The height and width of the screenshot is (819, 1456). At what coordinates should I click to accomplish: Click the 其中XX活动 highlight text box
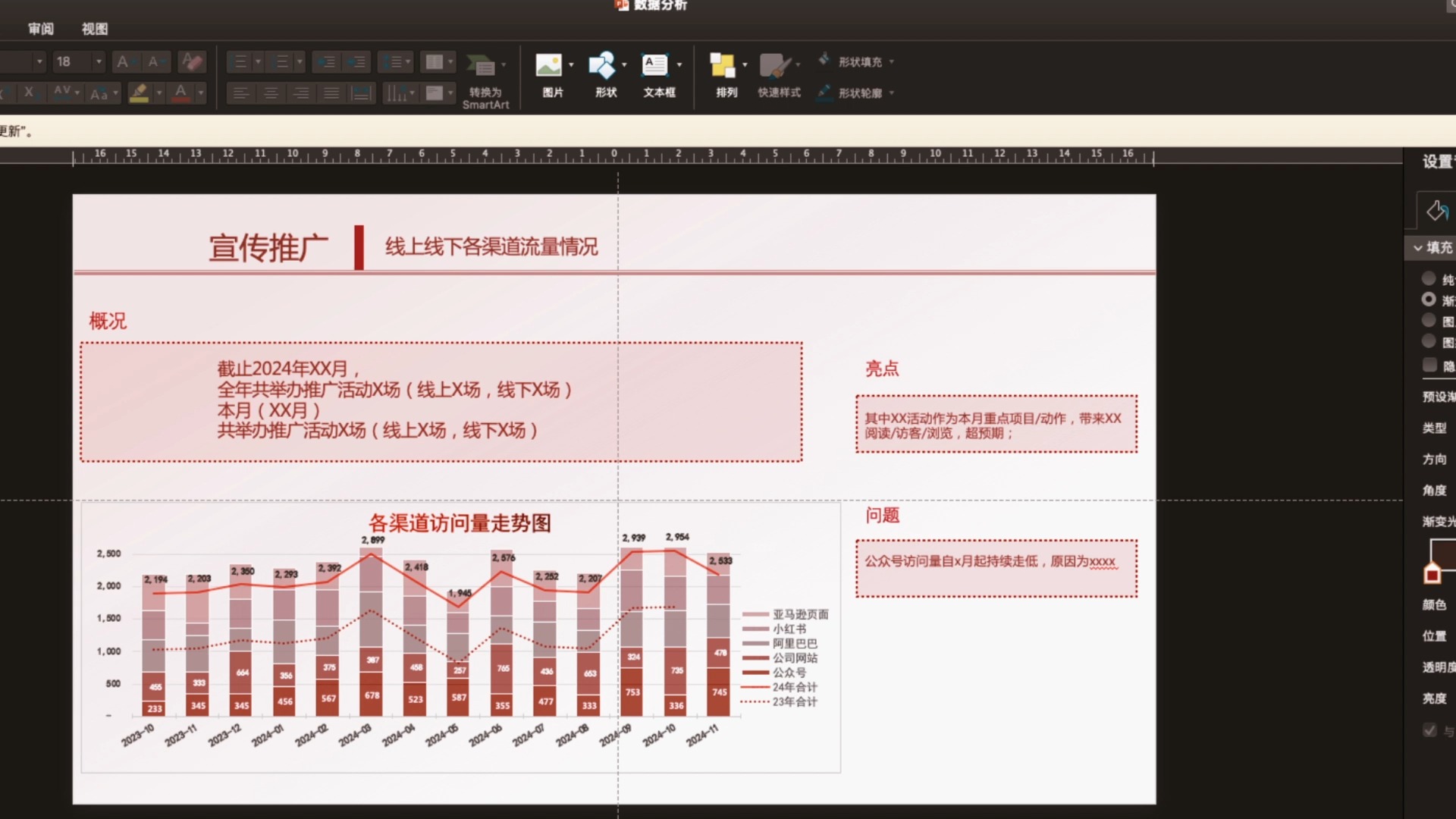click(x=996, y=424)
